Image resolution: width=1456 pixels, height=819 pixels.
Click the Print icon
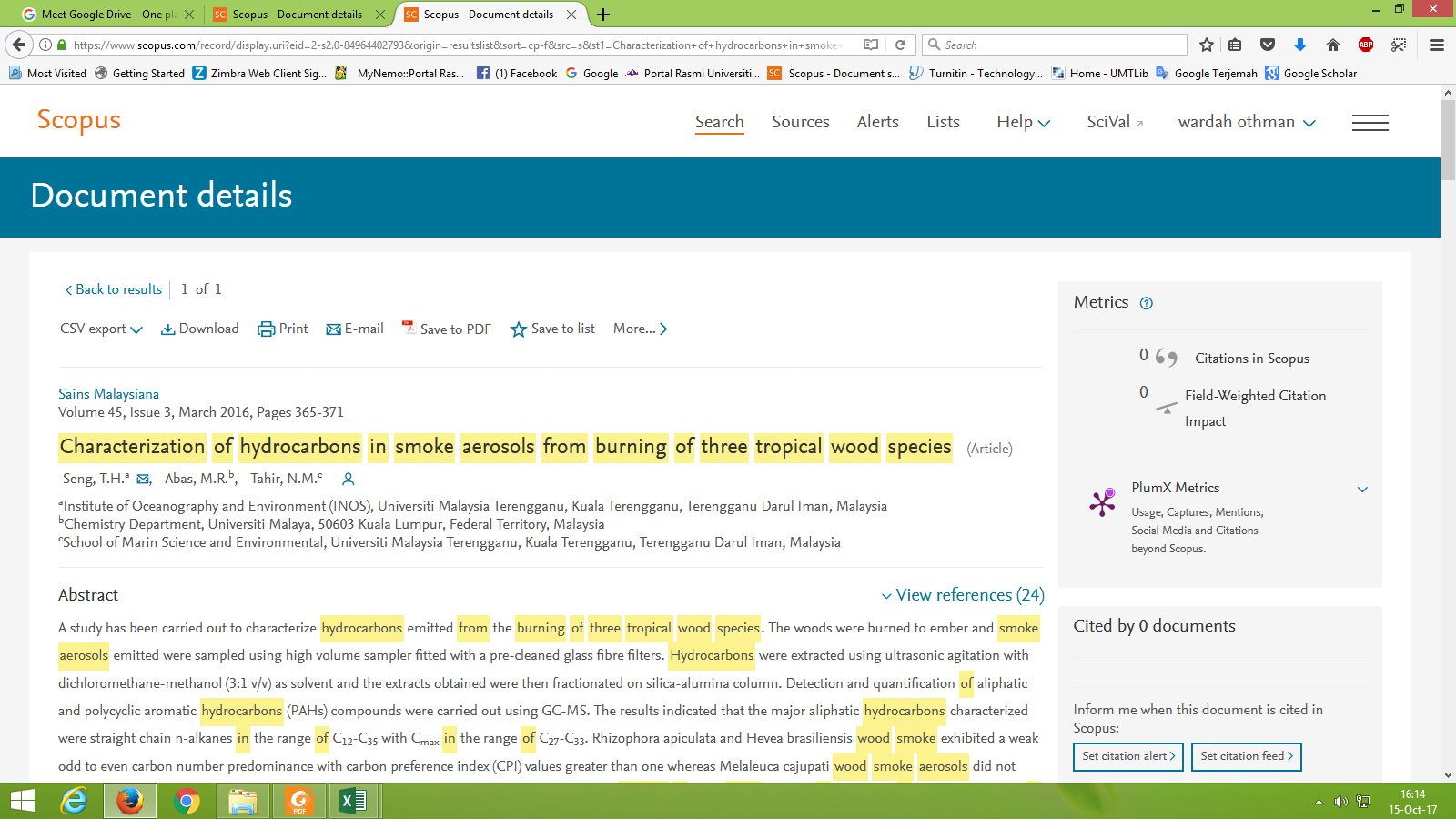tap(266, 329)
